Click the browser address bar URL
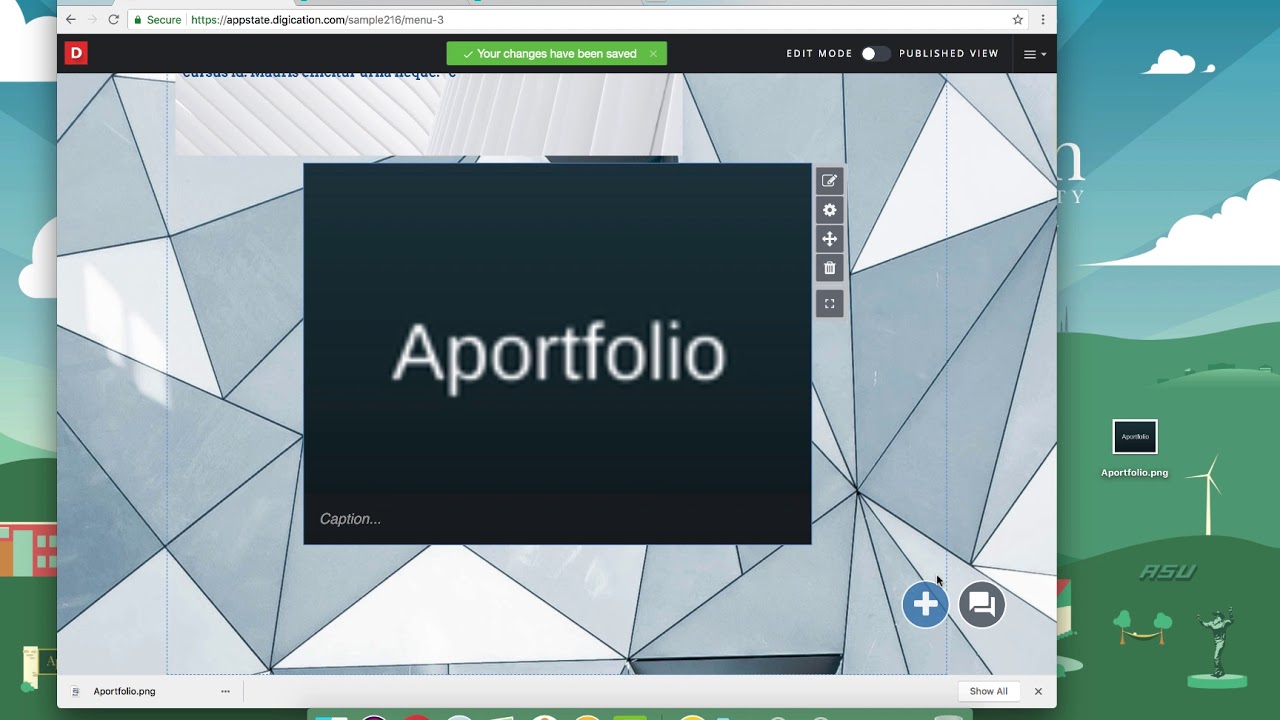The height and width of the screenshot is (720, 1280). tap(317, 20)
